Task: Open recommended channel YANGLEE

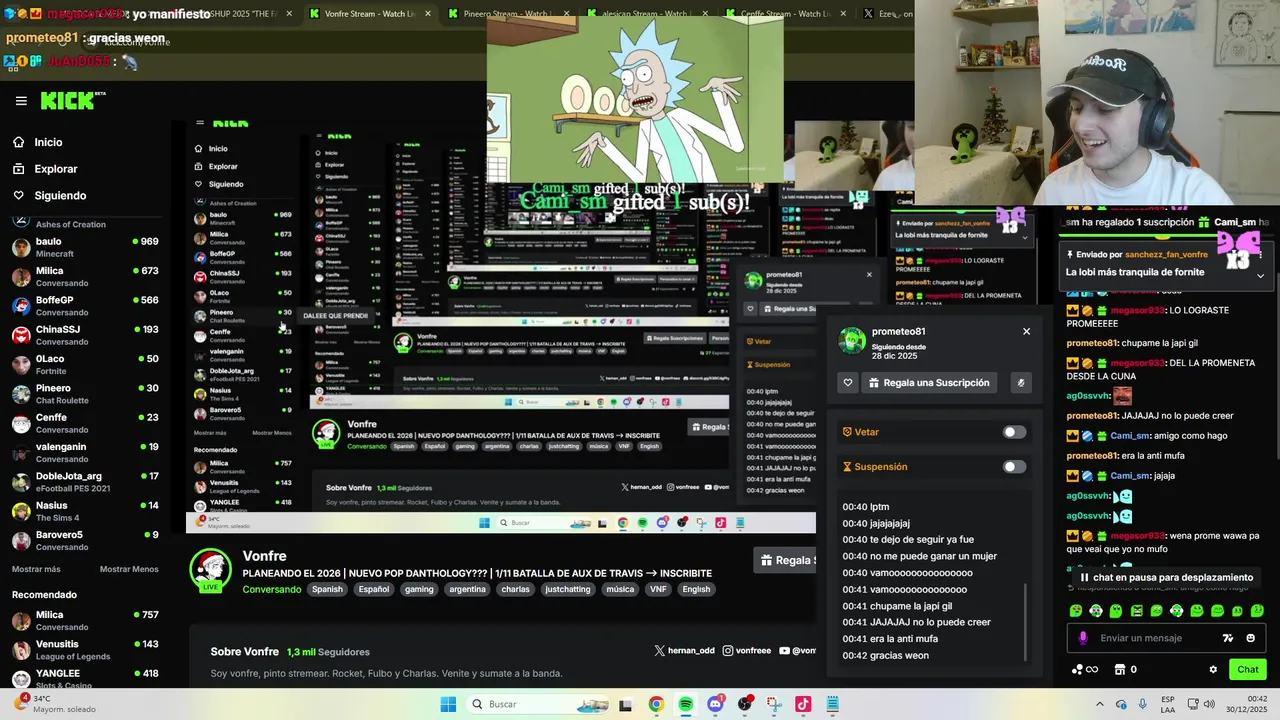Action: [85, 679]
